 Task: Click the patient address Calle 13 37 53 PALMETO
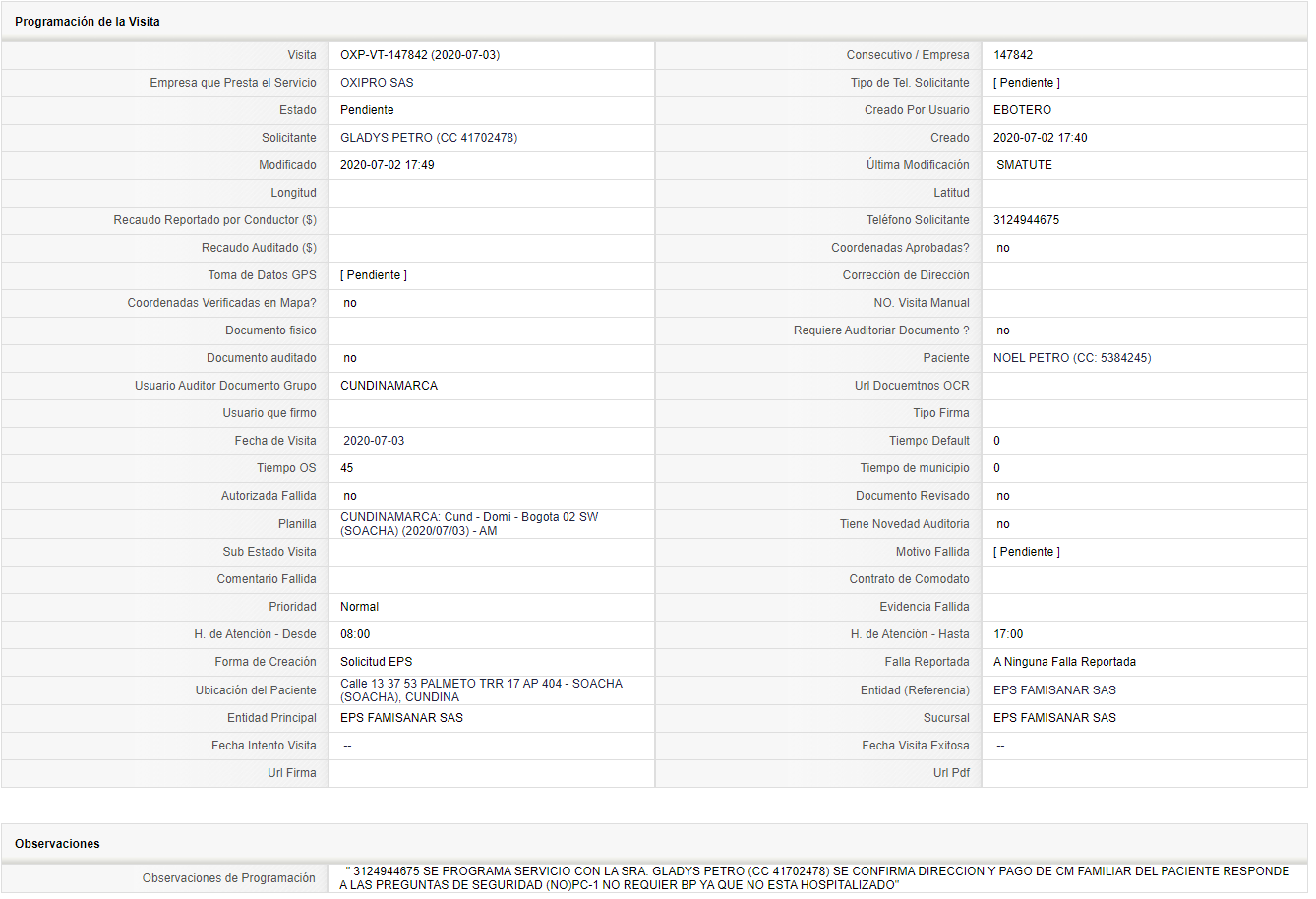click(482, 690)
